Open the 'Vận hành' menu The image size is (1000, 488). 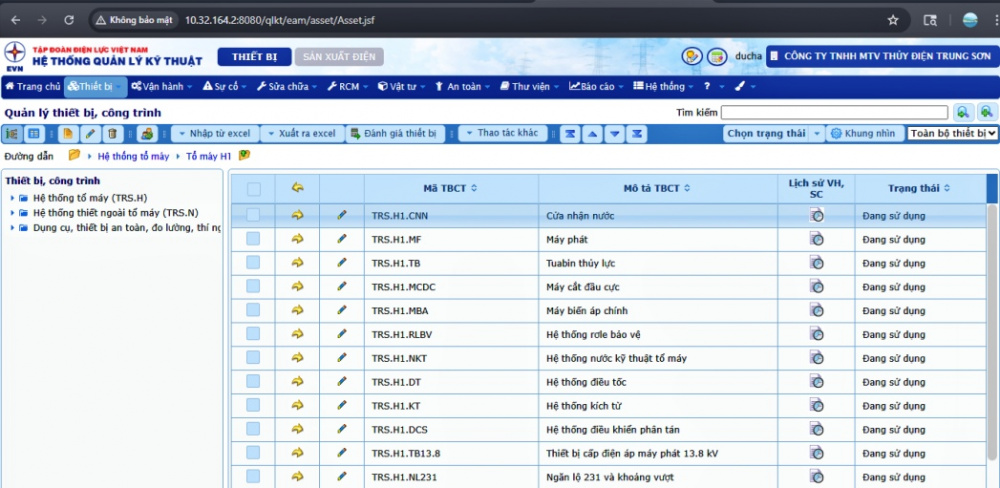161,87
